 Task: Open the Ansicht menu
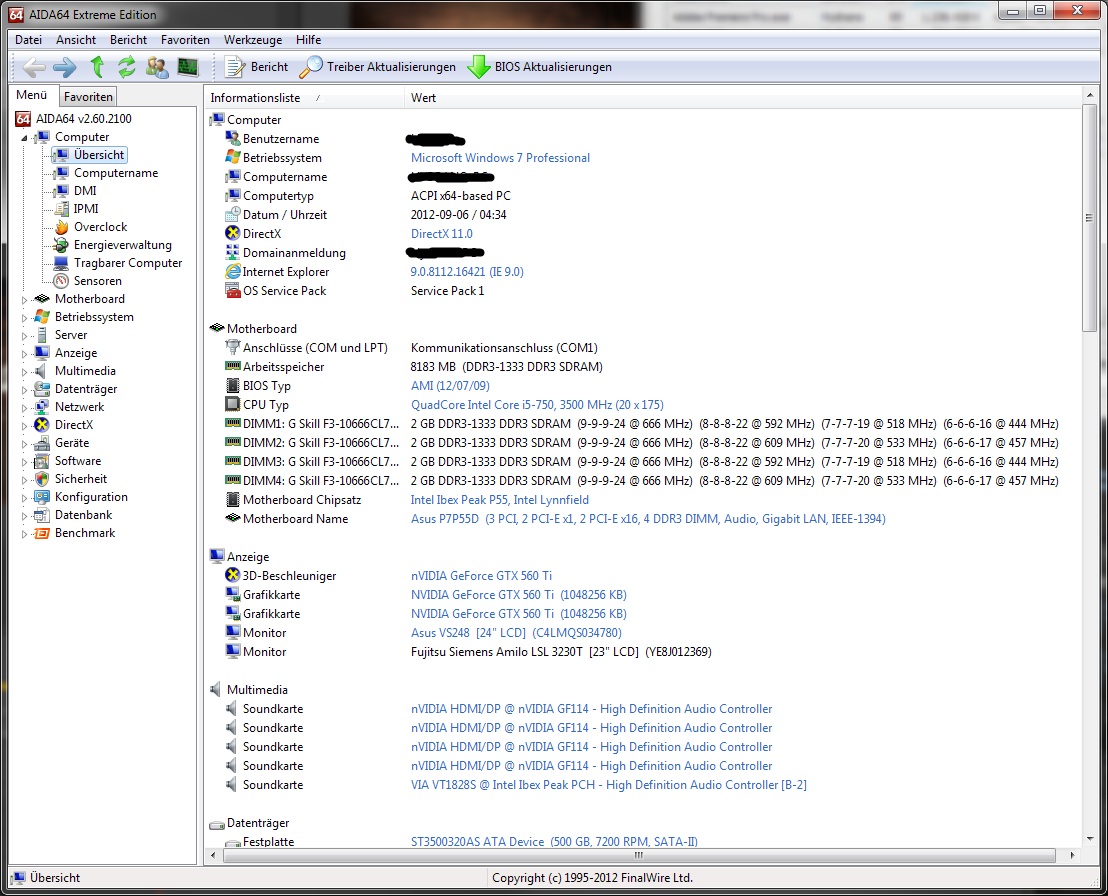click(76, 40)
